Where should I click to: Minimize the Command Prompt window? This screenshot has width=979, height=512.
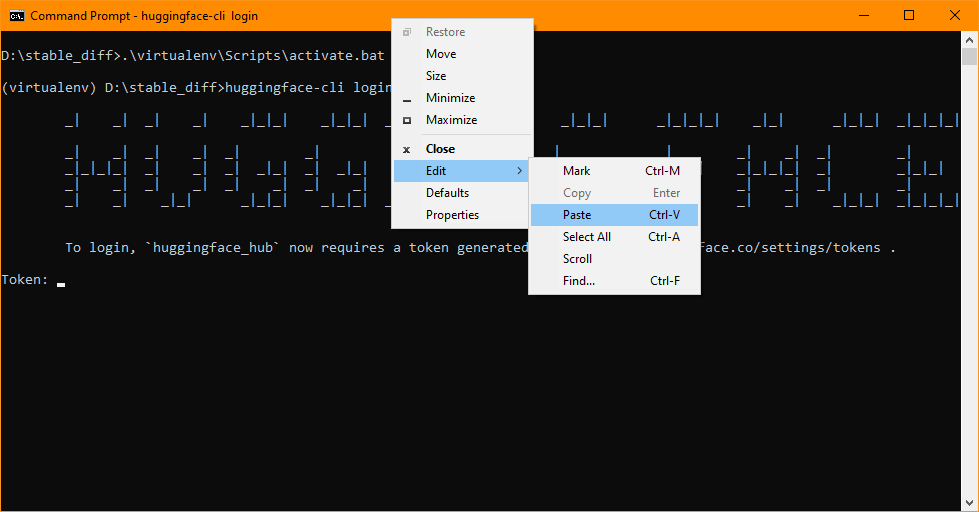pyautogui.click(x=864, y=16)
